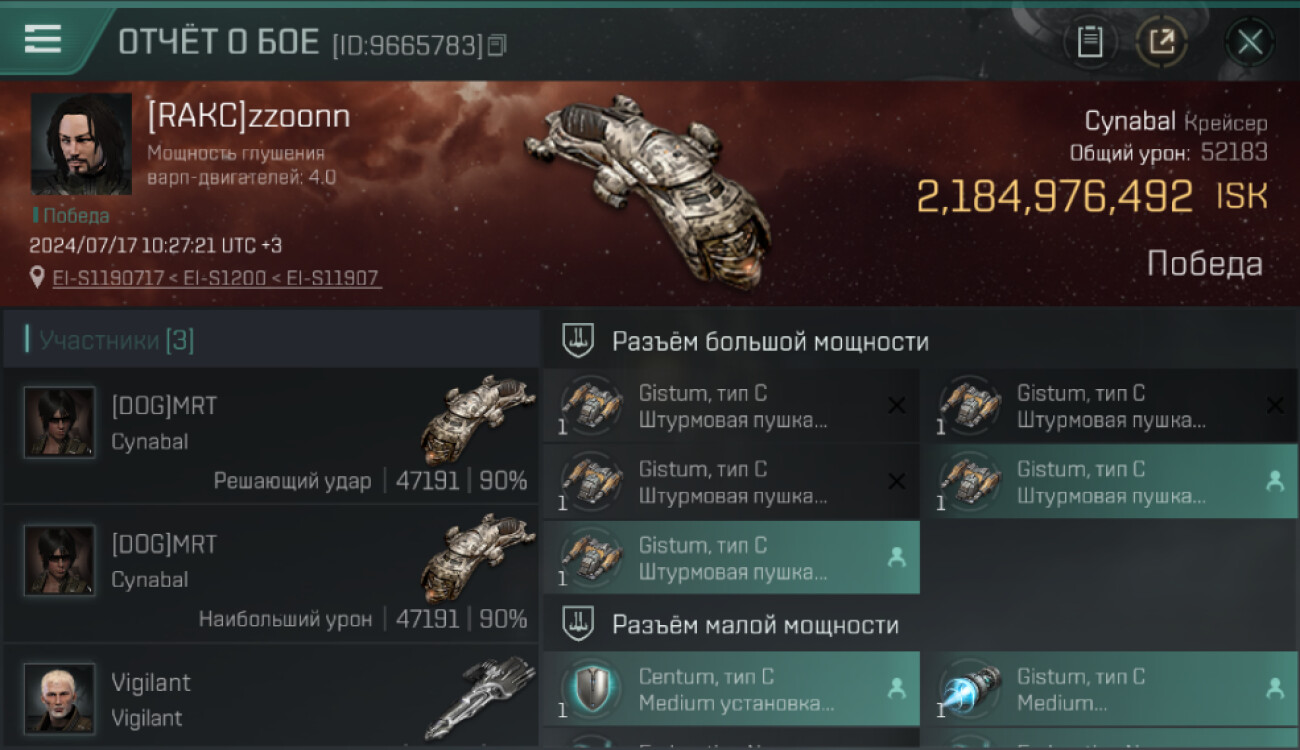Select the Участники tab
The width and height of the screenshot is (1300, 750).
point(115,341)
